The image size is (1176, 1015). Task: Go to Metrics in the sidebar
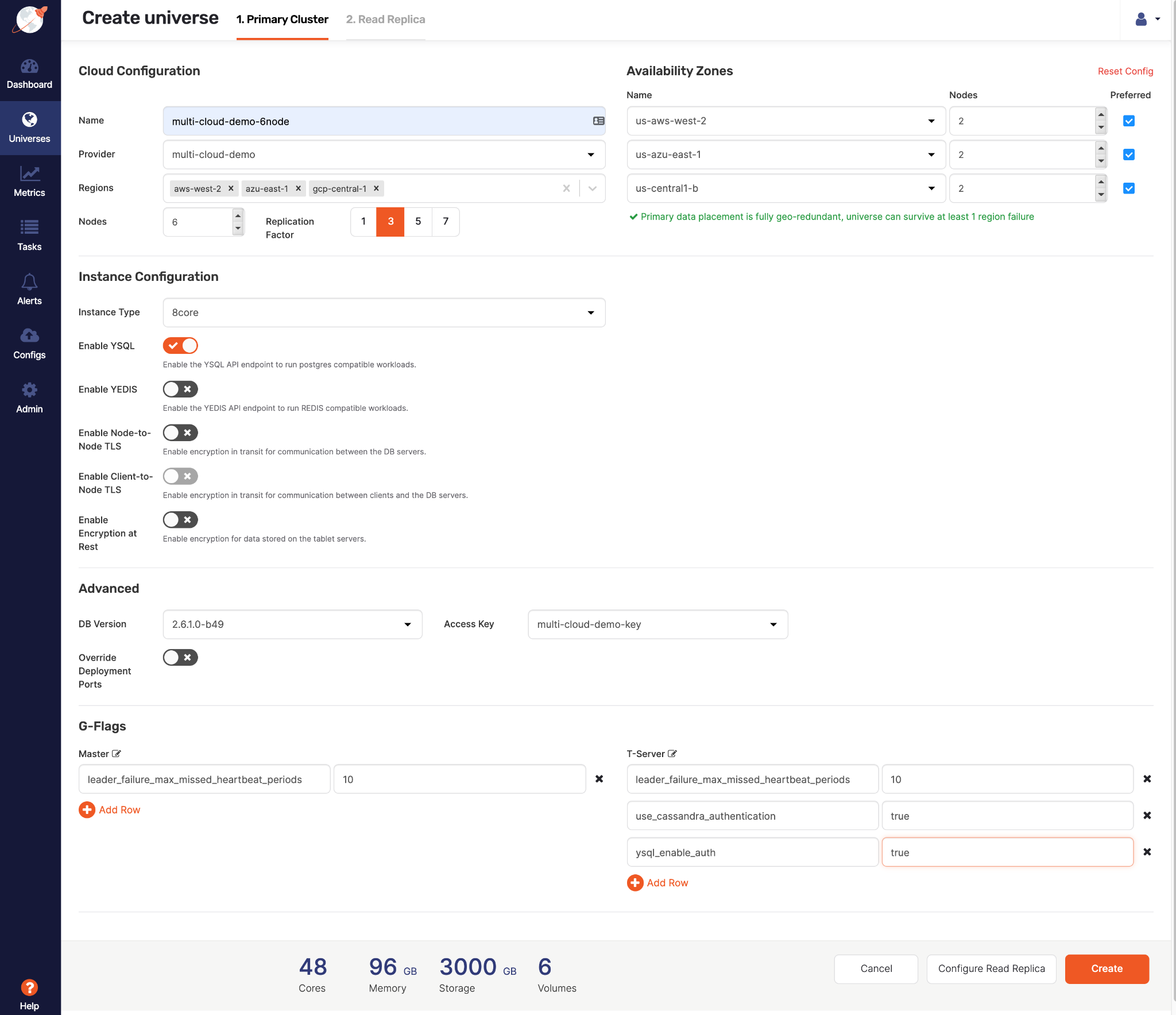tap(29, 174)
